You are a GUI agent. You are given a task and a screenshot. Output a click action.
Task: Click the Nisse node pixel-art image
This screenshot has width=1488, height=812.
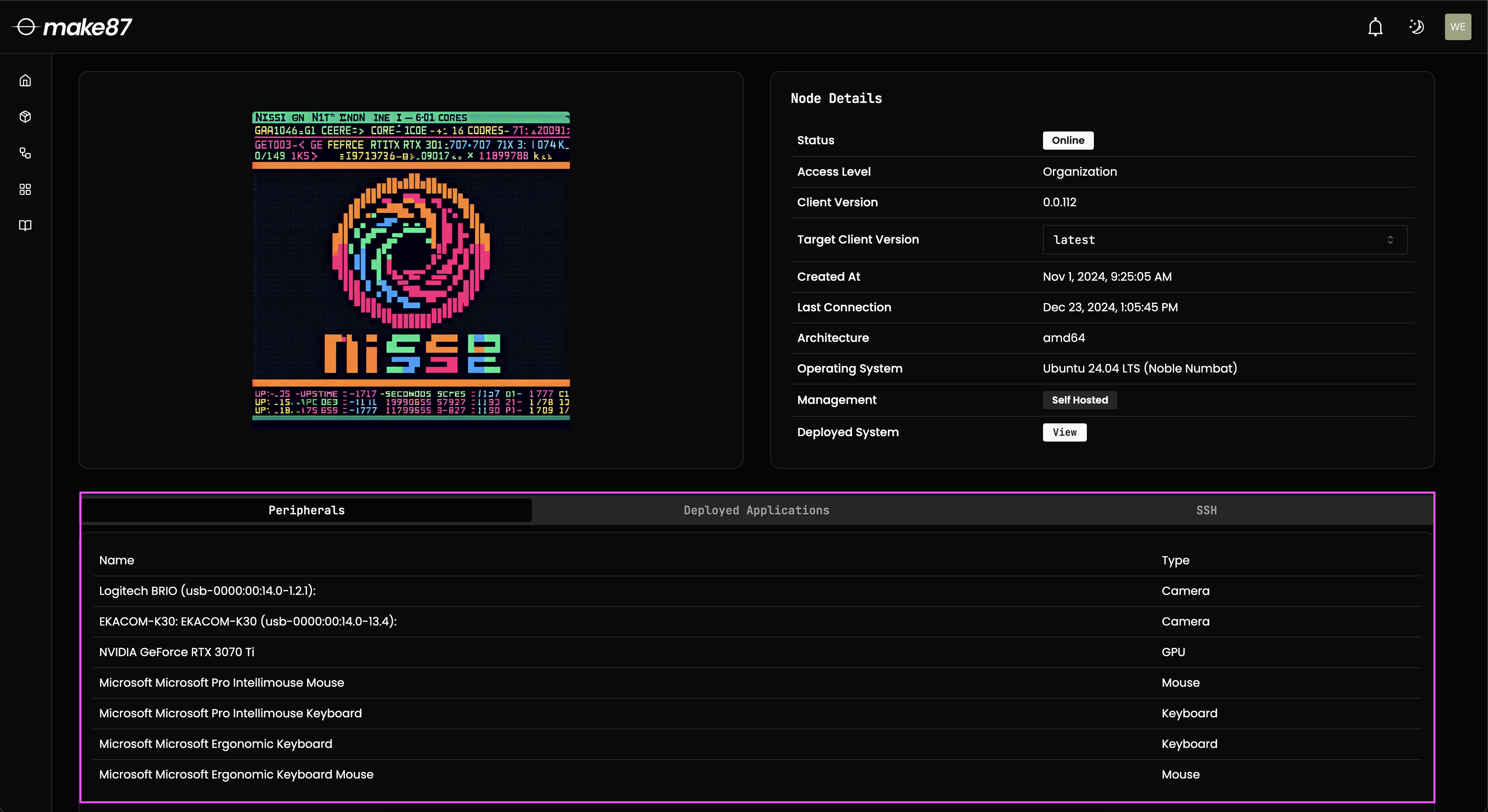coord(411,270)
